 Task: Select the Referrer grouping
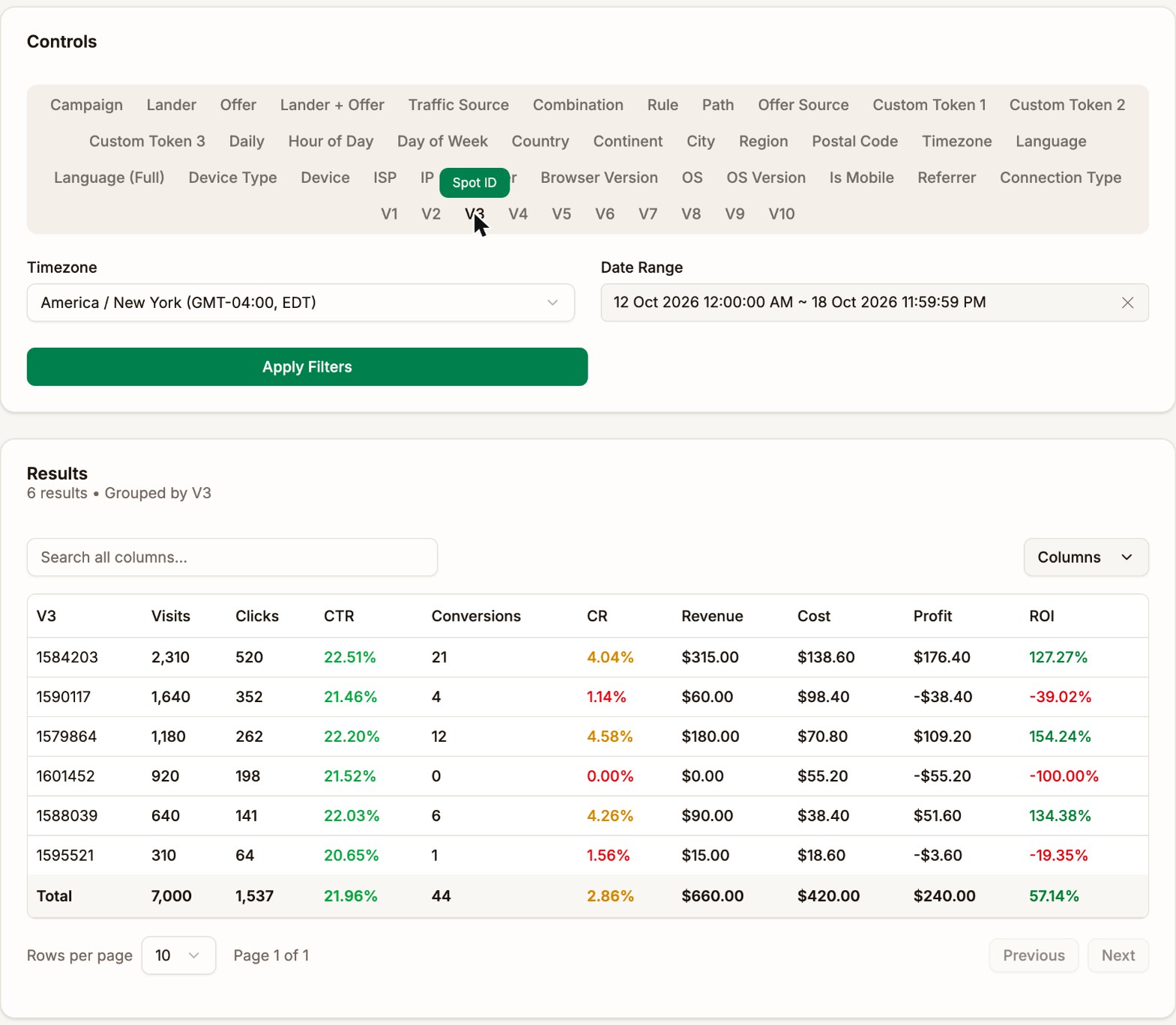coord(947,178)
